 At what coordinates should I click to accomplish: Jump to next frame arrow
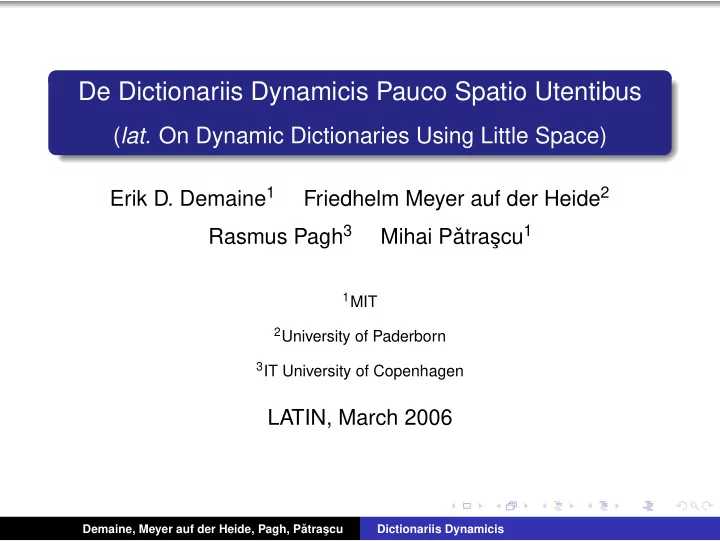pyautogui.click(x=526, y=506)
